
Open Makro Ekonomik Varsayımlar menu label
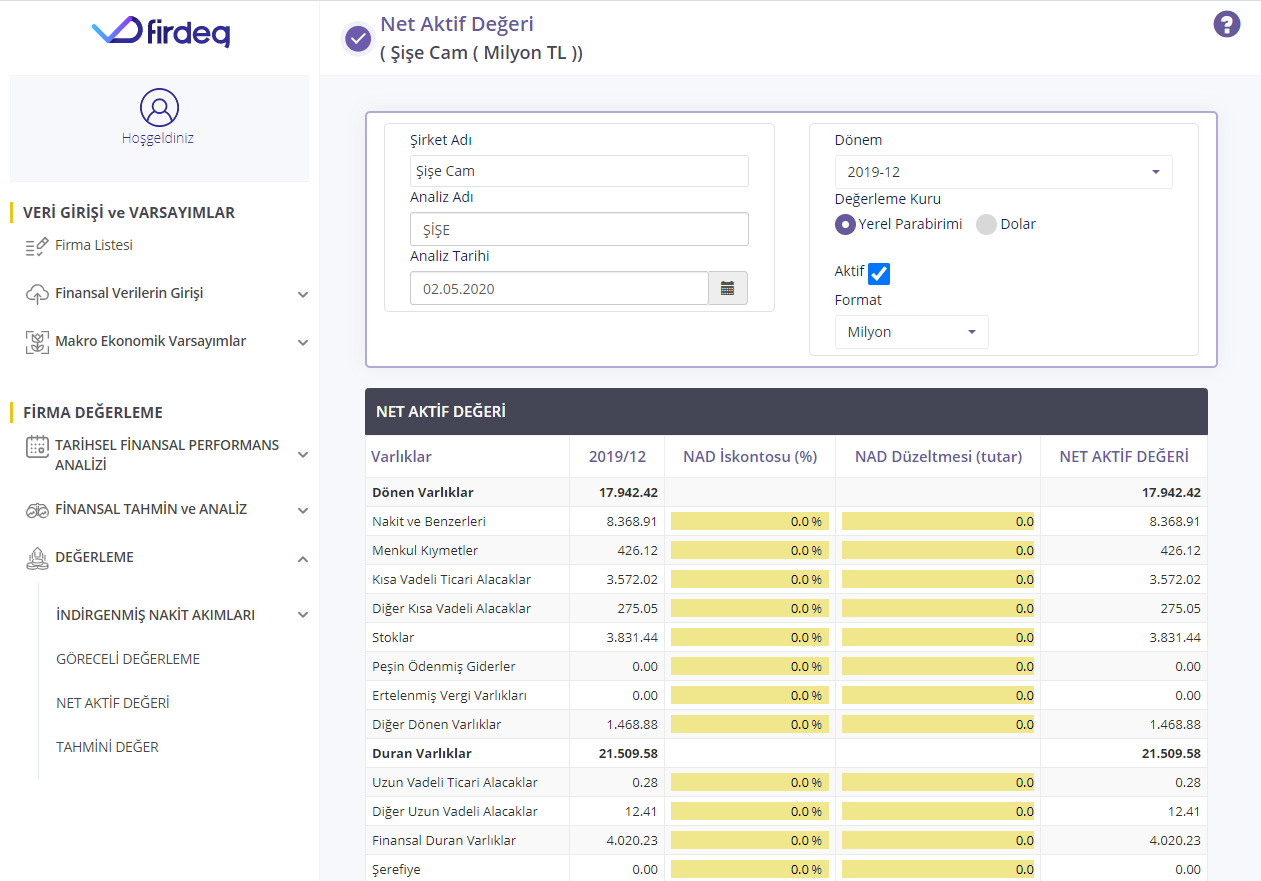151,341
